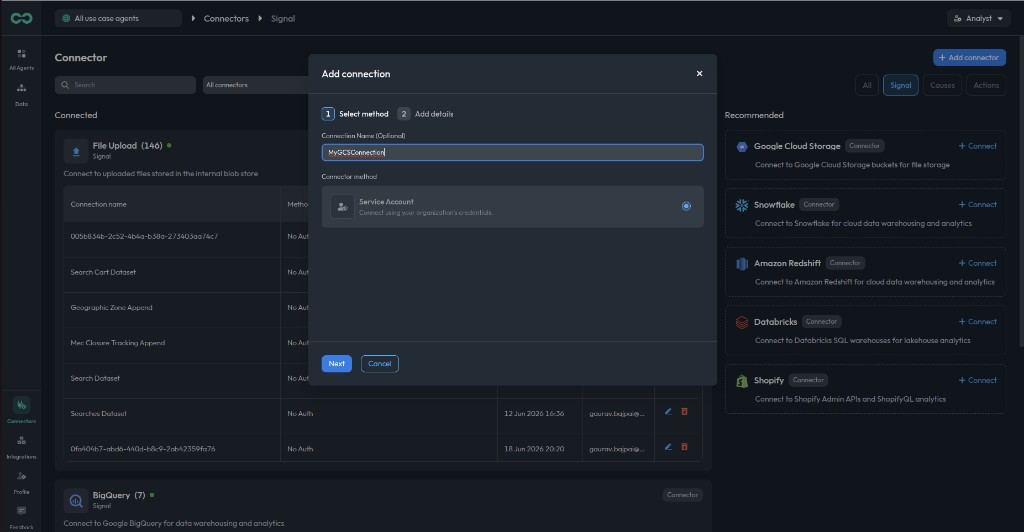Click the Signal breadcrumb
Viewport: 1024px width, 532px height.
(283, 18)
